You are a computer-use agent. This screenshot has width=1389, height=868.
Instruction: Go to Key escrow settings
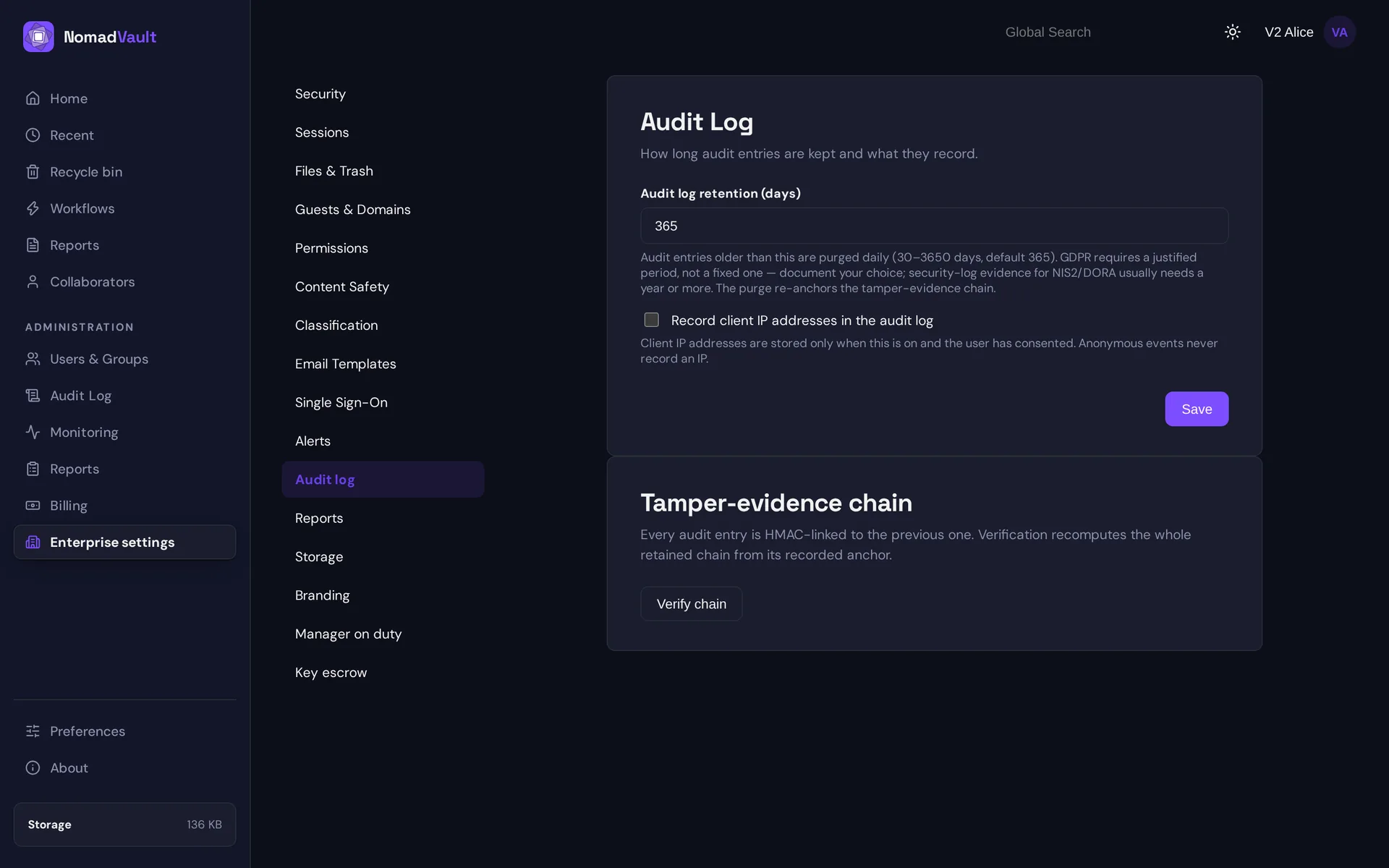(x=383, y=673)
